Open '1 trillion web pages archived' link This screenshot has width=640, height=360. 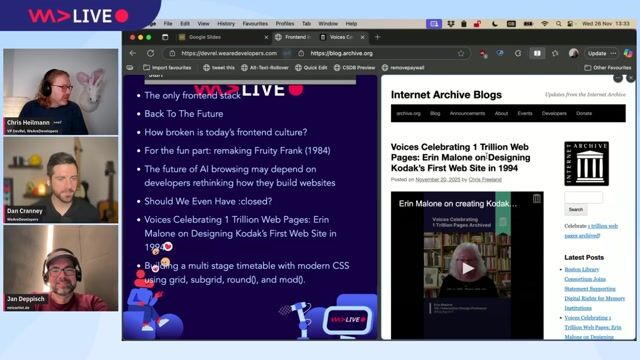pos(591,231)
